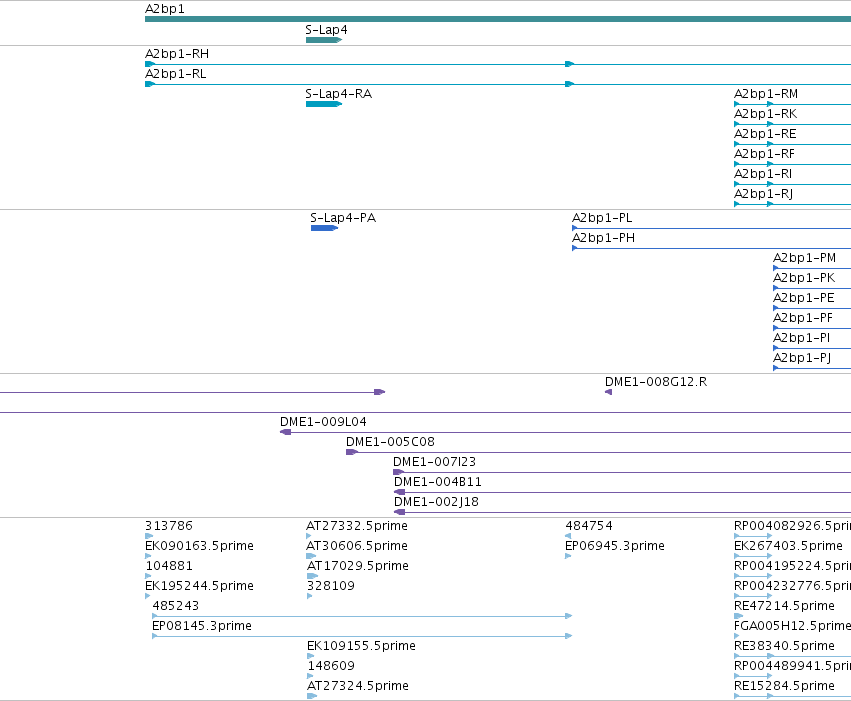
Task: Click the S-Lap4 gene arrow
Action: [324, 40]
